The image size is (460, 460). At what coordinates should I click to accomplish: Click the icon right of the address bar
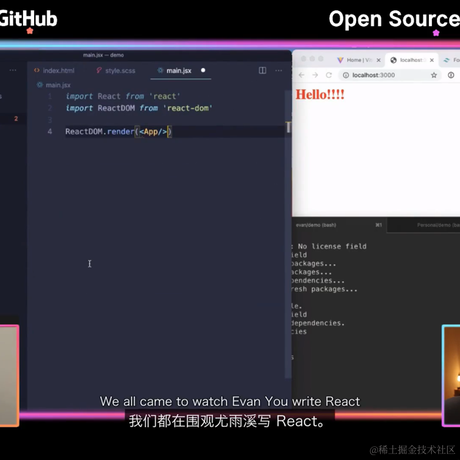tap(451, 75)
